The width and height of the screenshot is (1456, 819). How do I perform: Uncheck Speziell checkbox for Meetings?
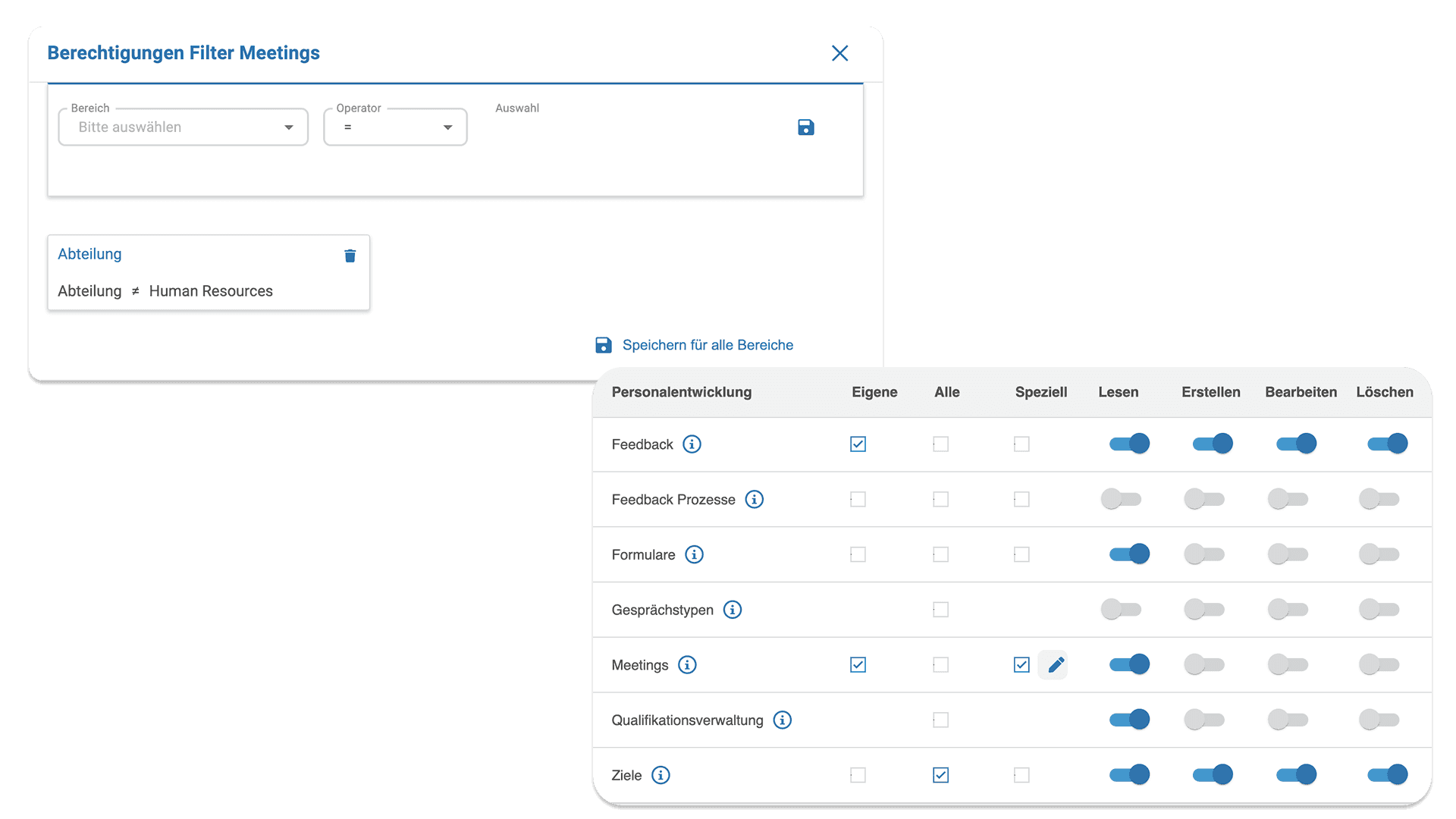[1021, 665]
